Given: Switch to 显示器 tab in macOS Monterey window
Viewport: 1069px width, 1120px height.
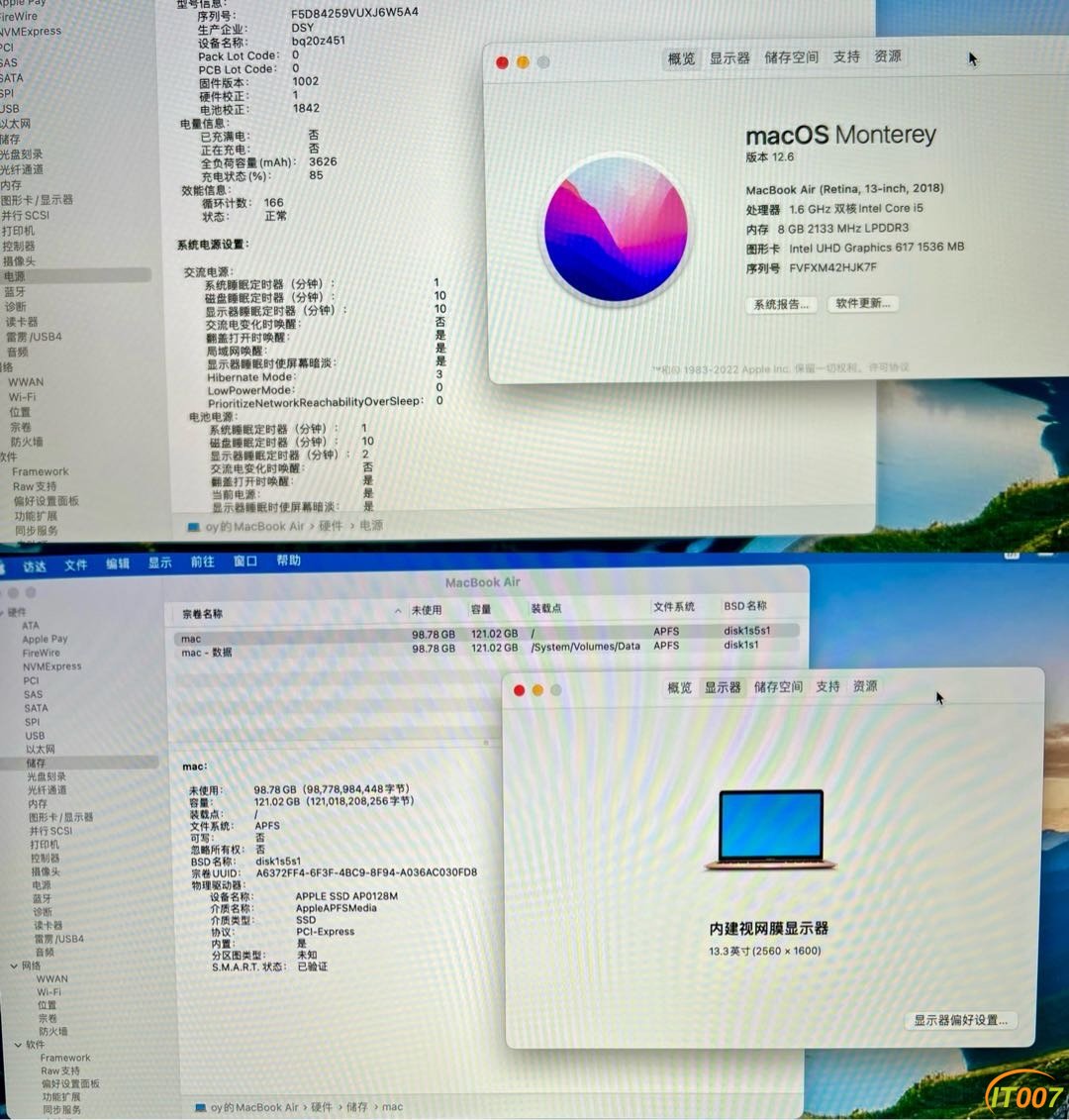Looking at the screenshot, I should click(x=729, y=58).
